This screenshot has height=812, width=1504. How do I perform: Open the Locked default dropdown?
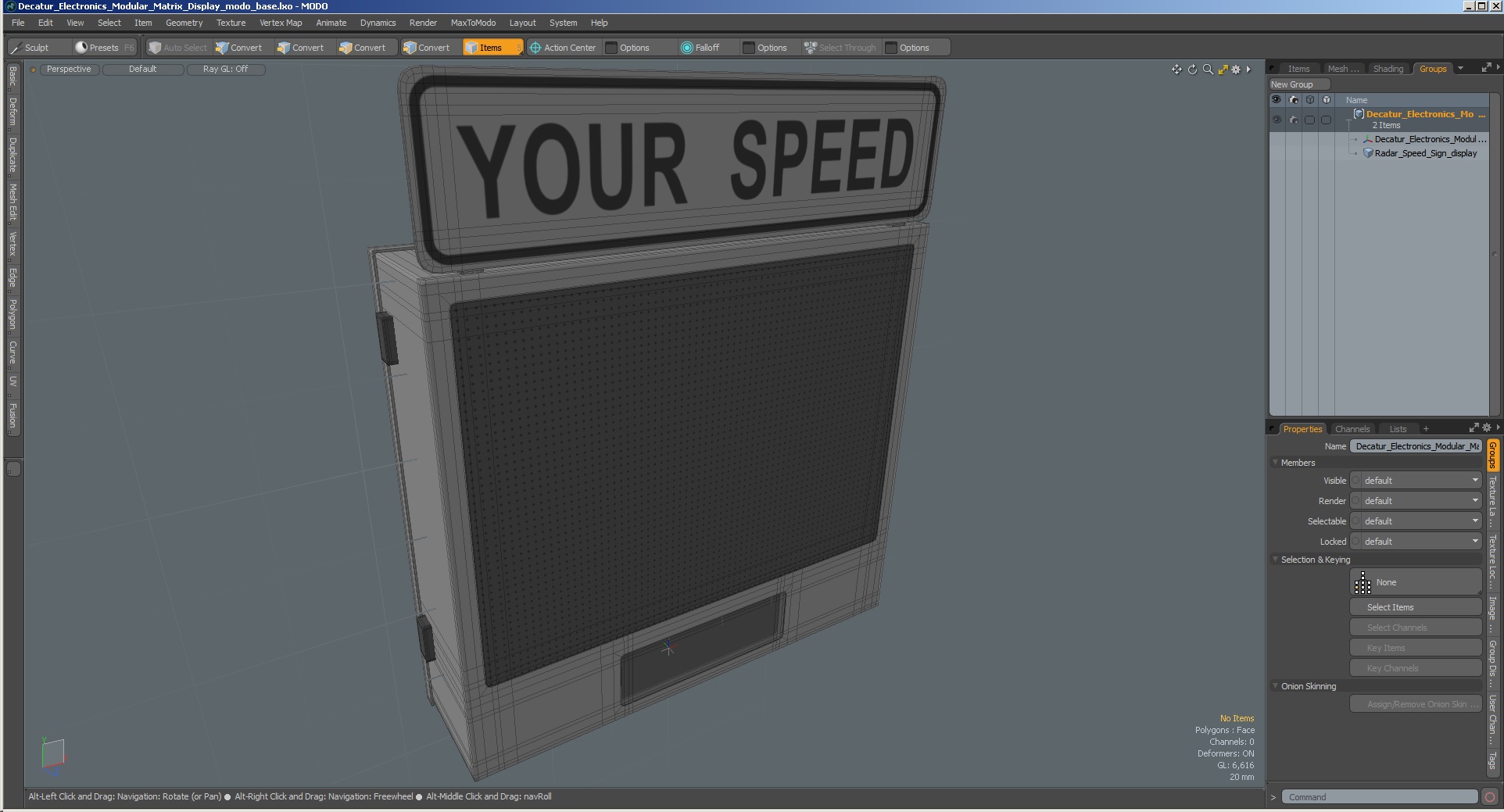coord(1421,542)
